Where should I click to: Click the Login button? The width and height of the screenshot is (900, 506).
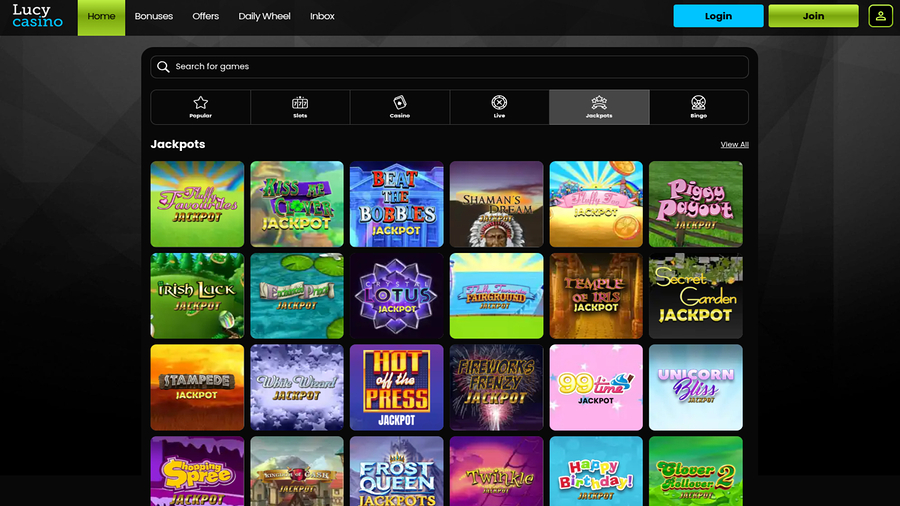(x=718, y=16)
